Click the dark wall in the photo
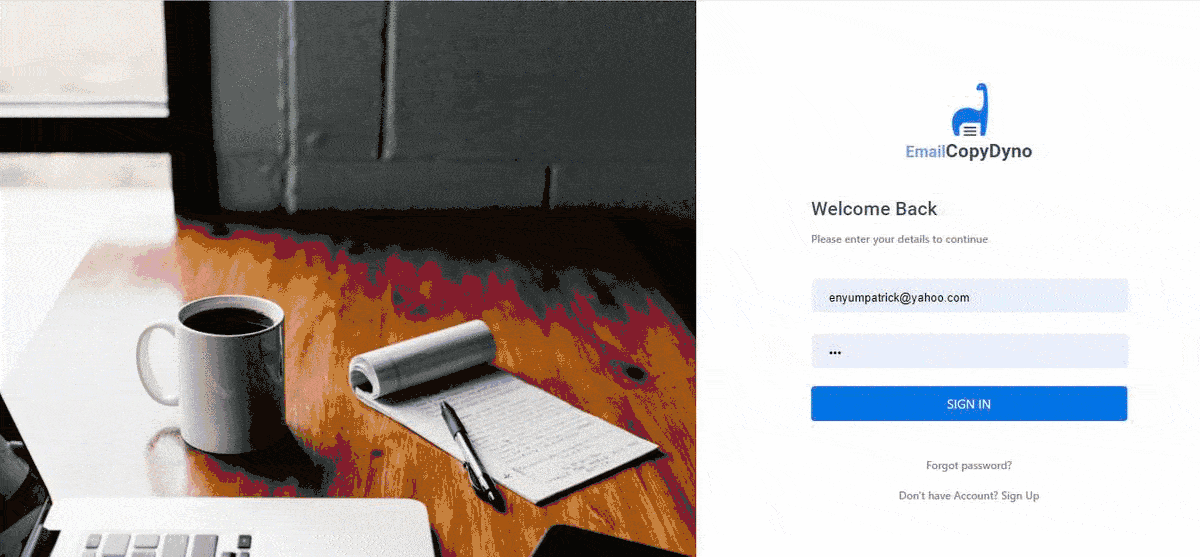Viewport: 1200px width, 557px height. [x=450, y=100]
